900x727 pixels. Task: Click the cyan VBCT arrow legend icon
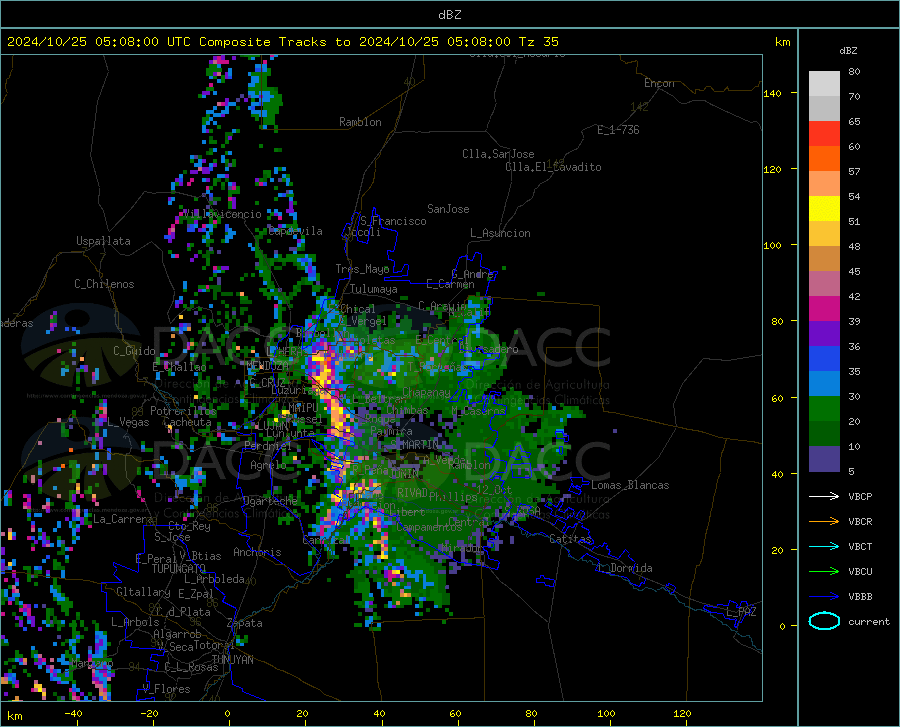pyautogui.click(x=824, y=546)
